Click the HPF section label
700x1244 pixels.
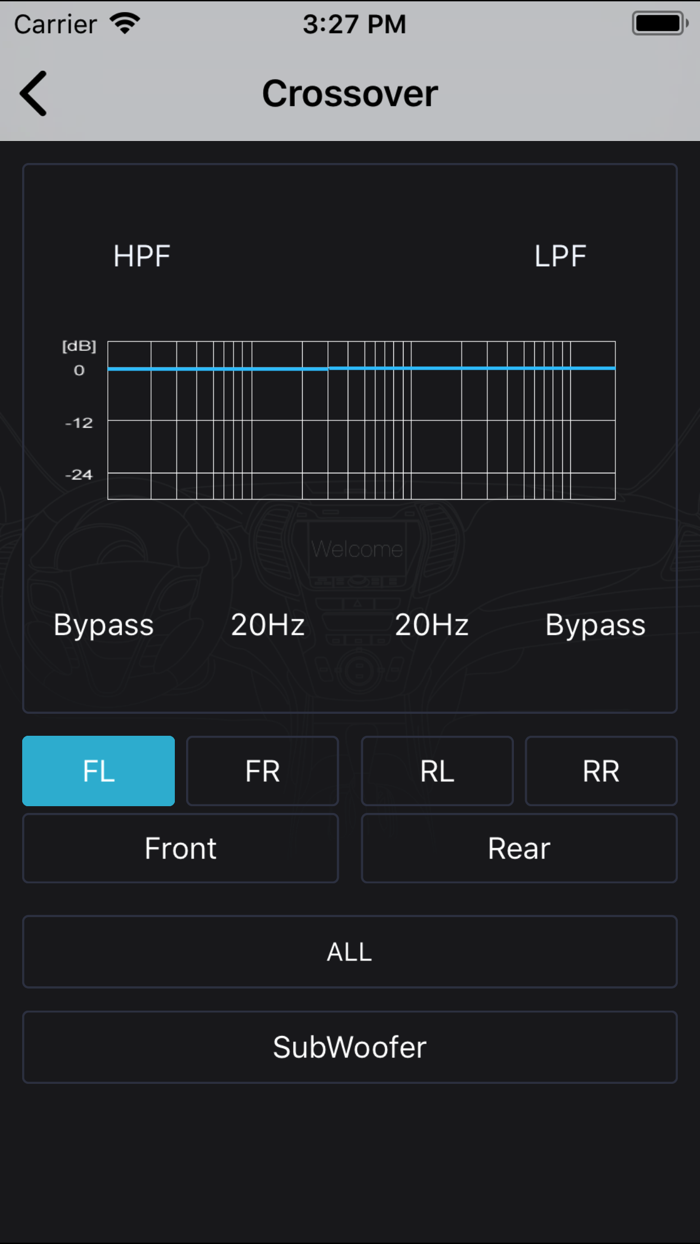[141, 256]
